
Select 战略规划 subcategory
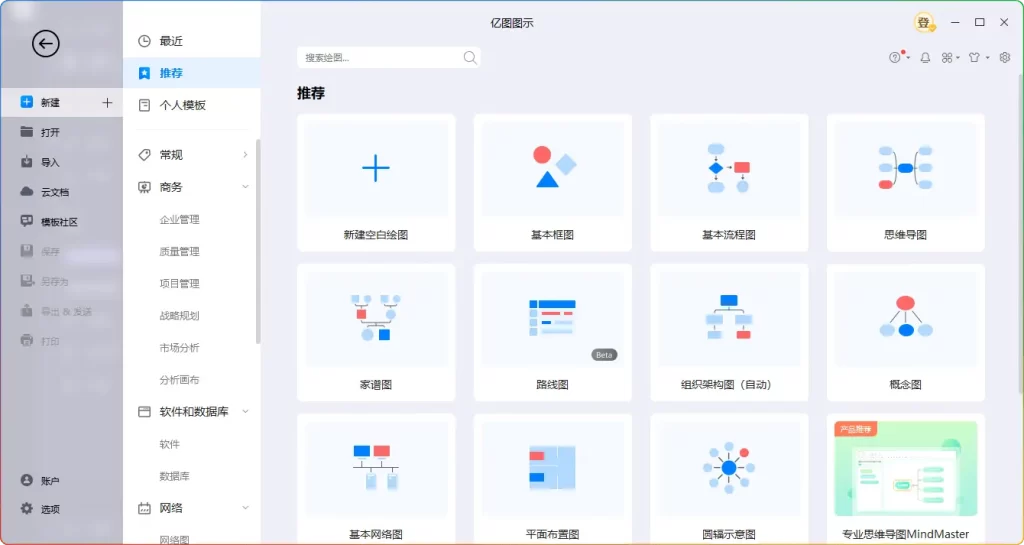click(180, 315)
